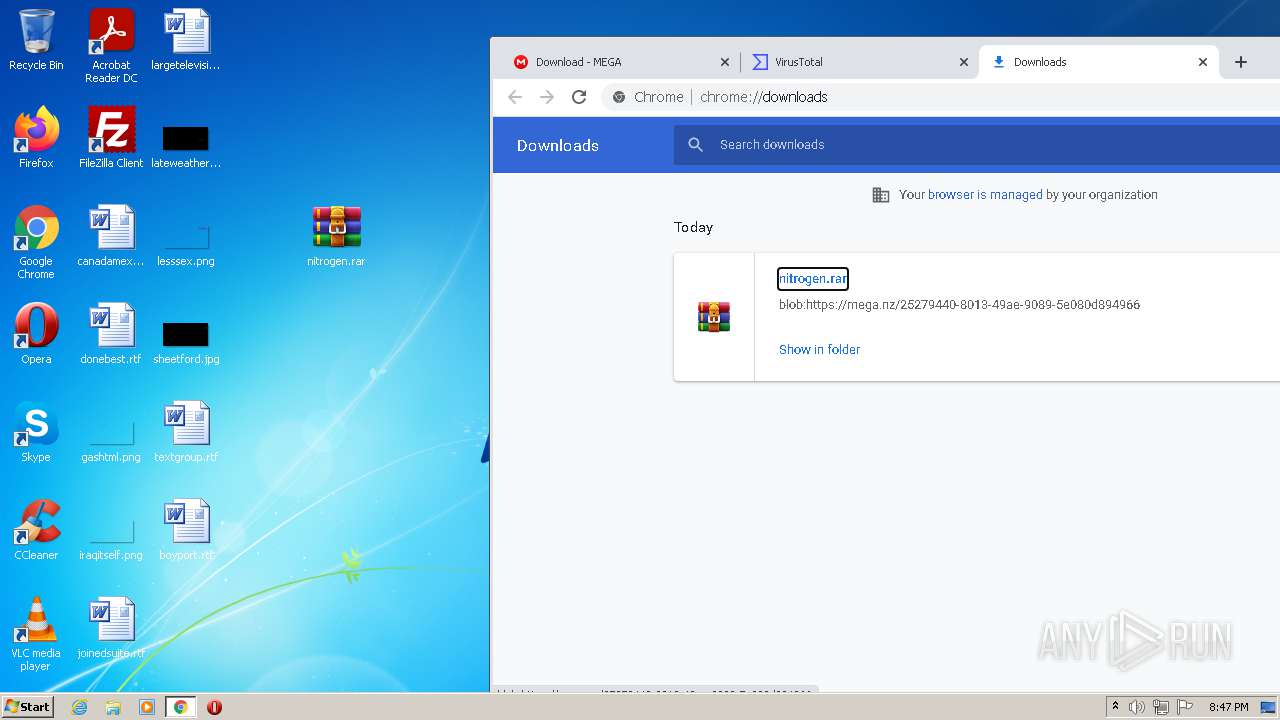
Task: Open textgroup.rtf document
Action: [186, 432]
